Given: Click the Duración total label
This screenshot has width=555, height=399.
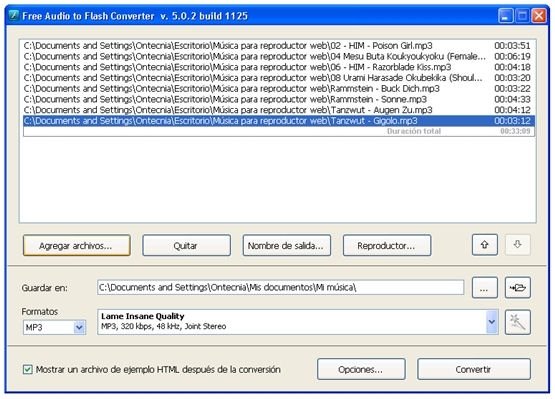Looking at the screenshot, I should [x=414, y=131].
